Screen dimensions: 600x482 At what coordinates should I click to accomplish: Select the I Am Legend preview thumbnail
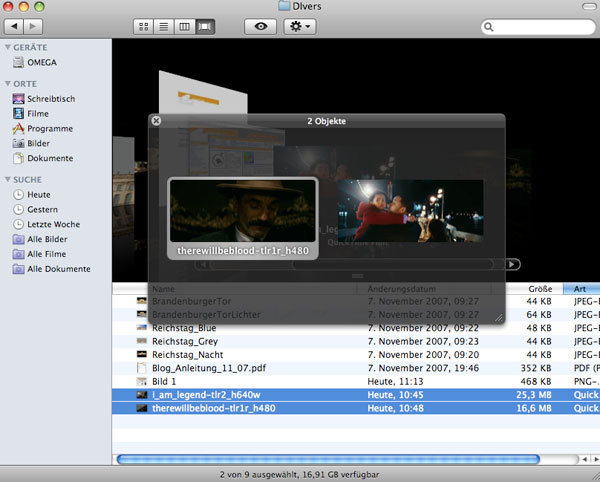click(411, 211)
